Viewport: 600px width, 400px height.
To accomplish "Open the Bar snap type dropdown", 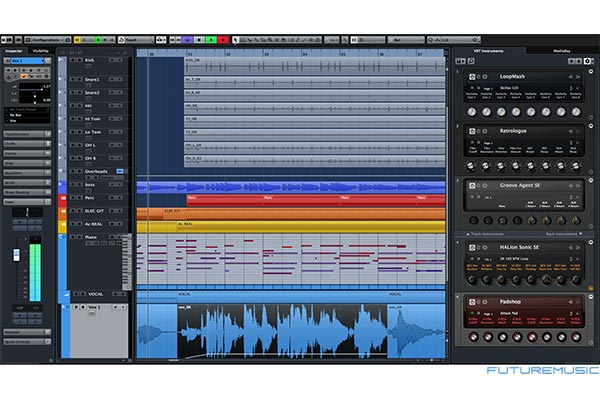I will 406,40.
